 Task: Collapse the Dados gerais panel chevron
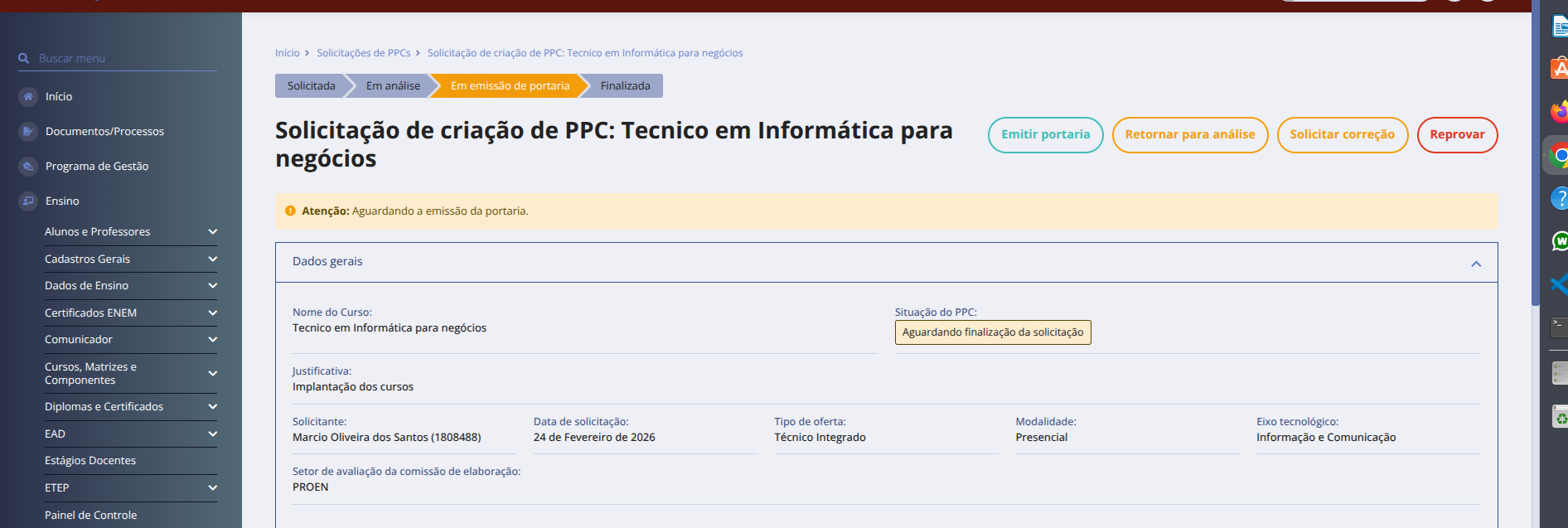pyautogui.click(x=1476, y=264)
